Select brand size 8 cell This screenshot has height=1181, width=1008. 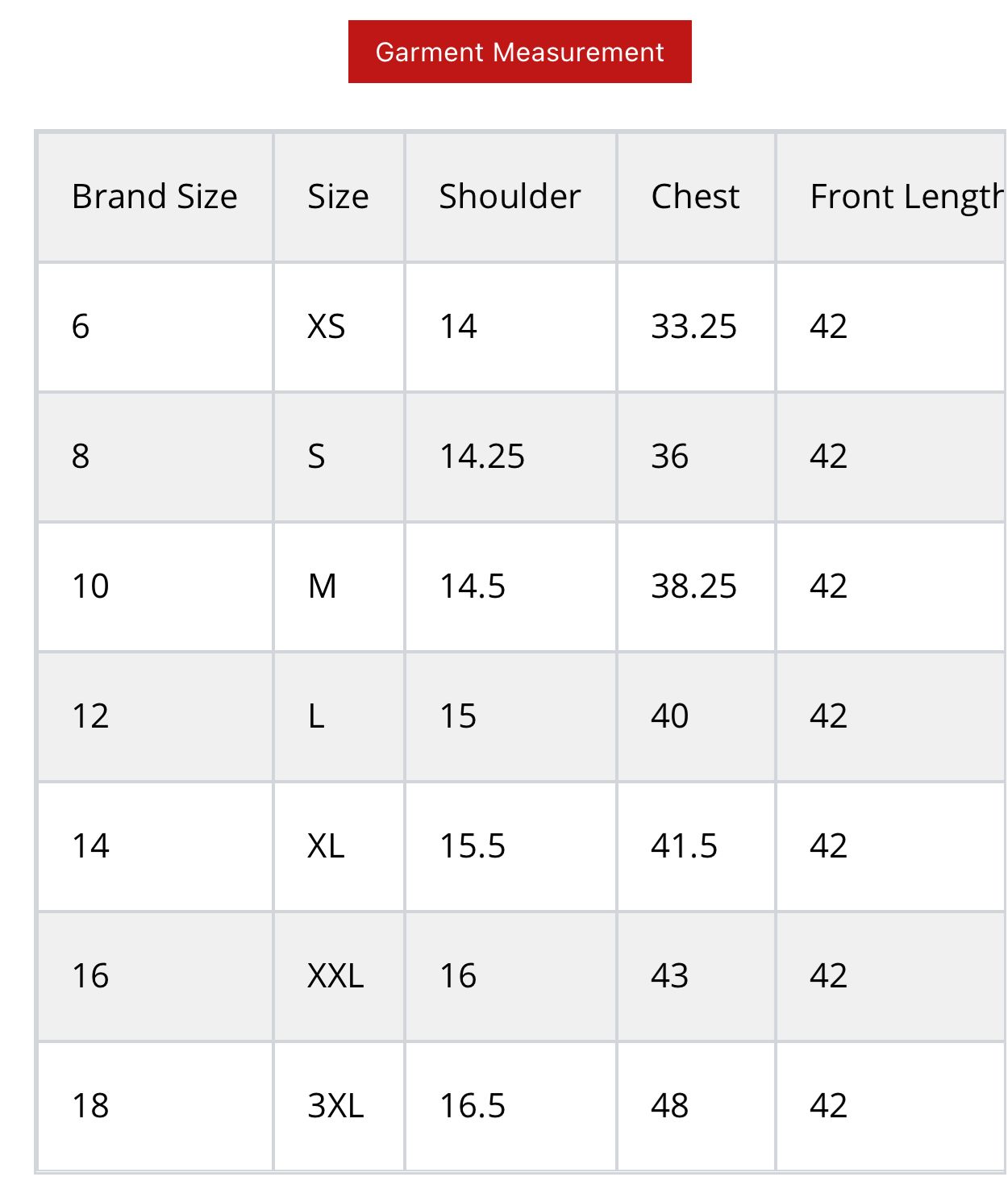pyautogui.click(x=81, y=457)
